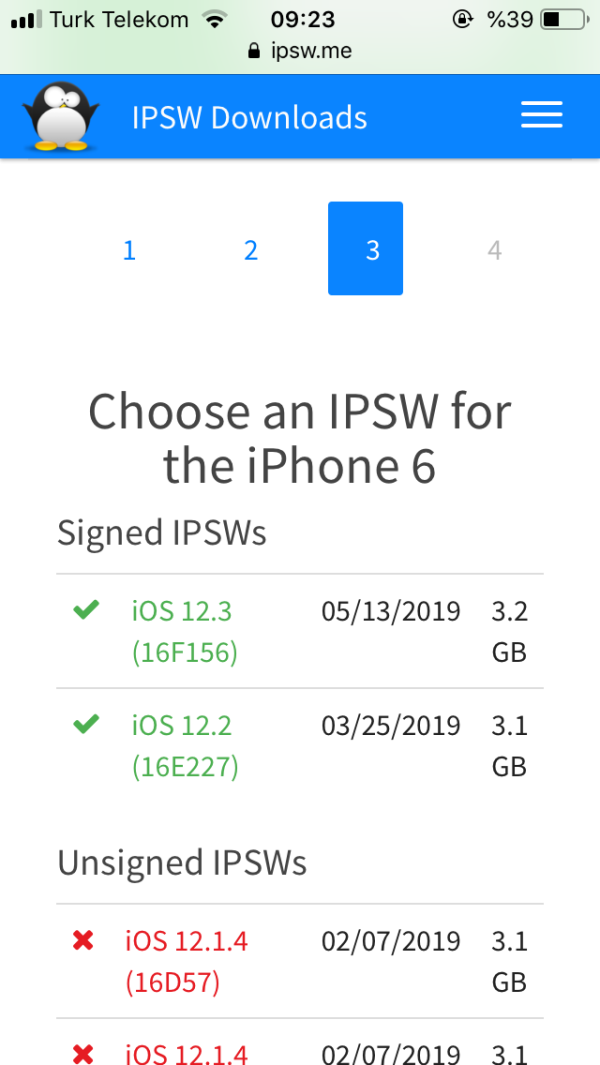Tap the padlock icon beside ipsw.me
The width and height of the screenshot is (600, 1065).
coord(253,50)
